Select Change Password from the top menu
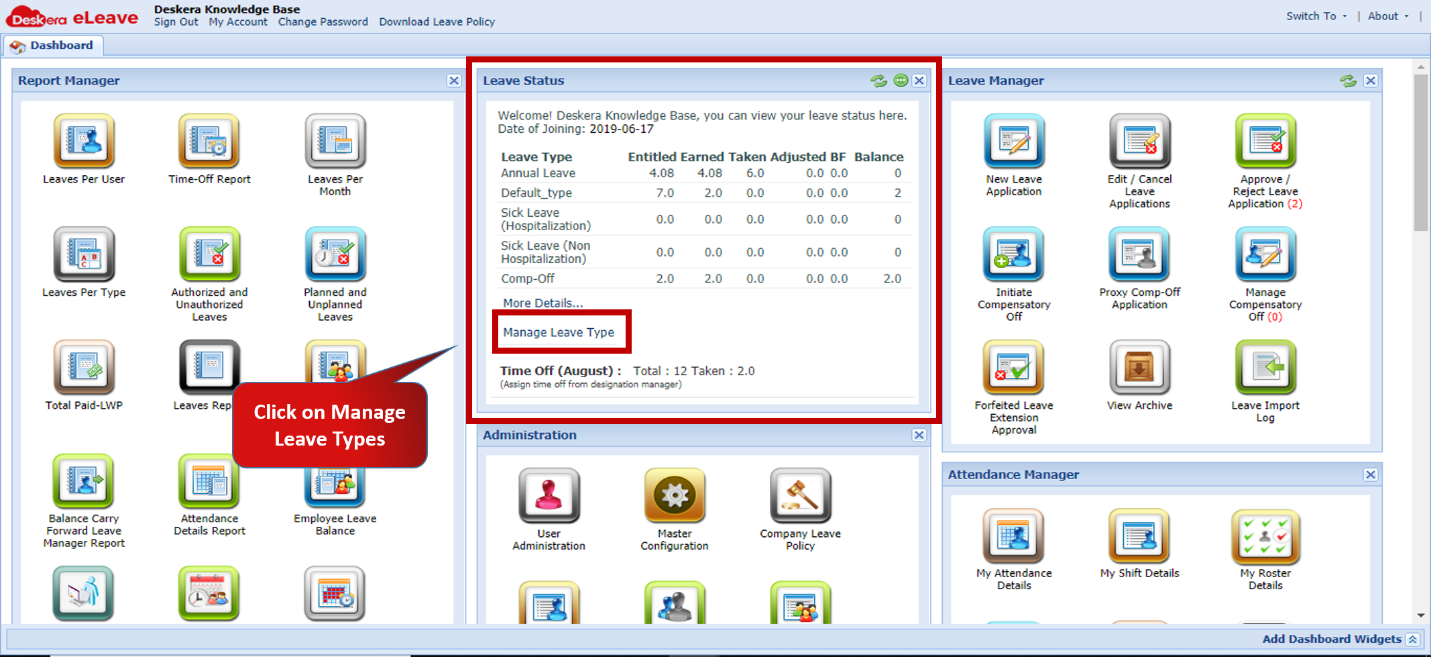The height and width of the screenshot is (657, 1431). [322, 21]
